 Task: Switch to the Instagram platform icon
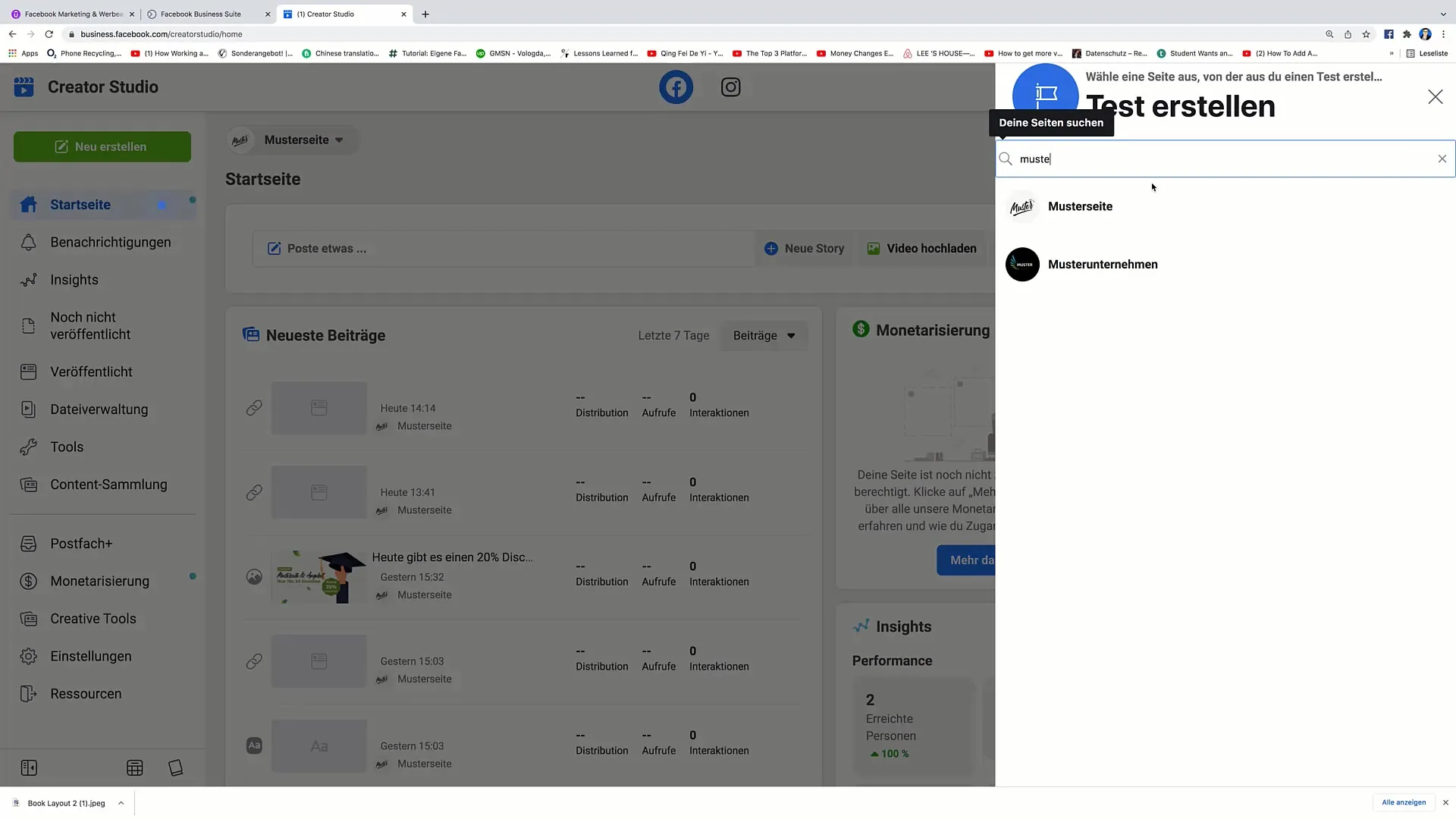coord(730,87)
